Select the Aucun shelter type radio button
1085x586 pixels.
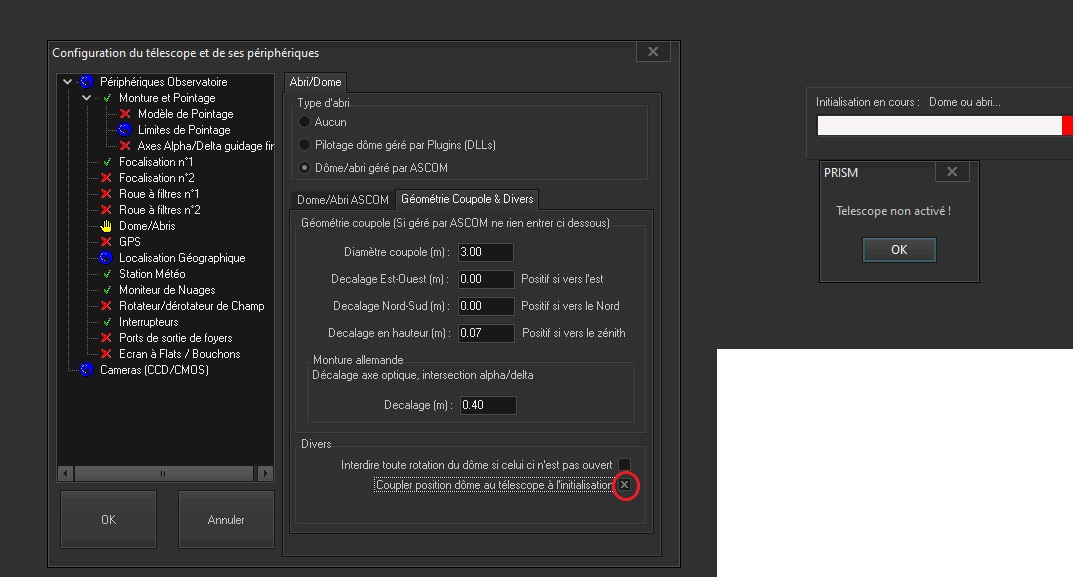click(x=306, y=122)
